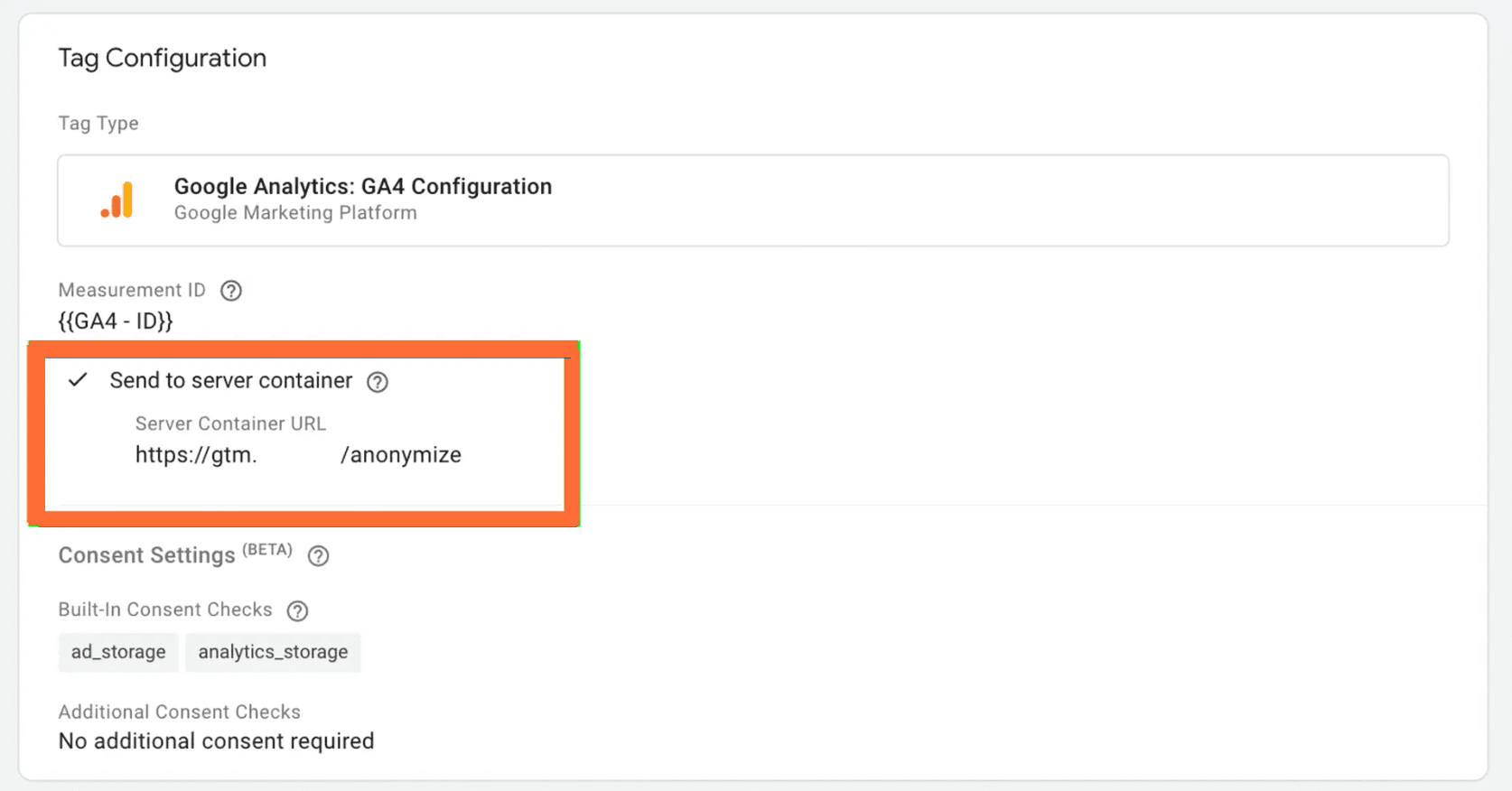The image size is (1512, 791).
Task: Toggle the Send to server container checkmark
Action: [79, 380]
